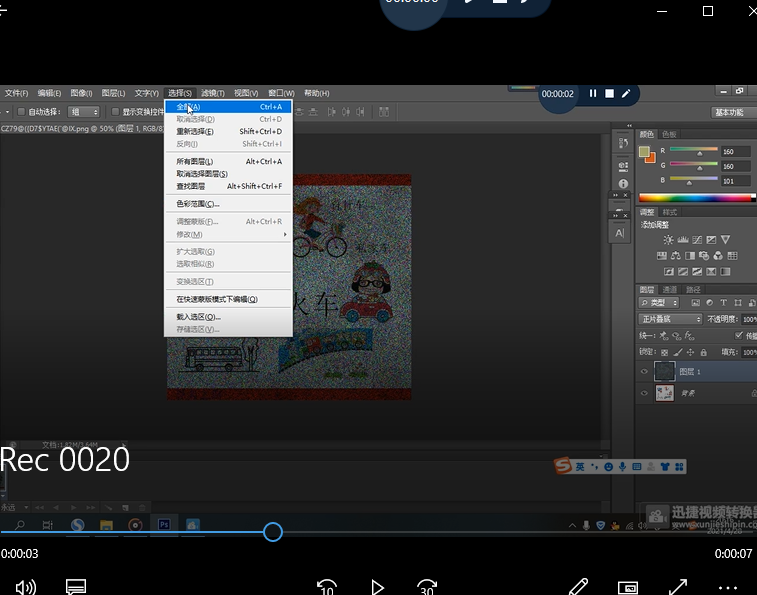Lock transparent pixels in Layers panel

pos(665,353)
